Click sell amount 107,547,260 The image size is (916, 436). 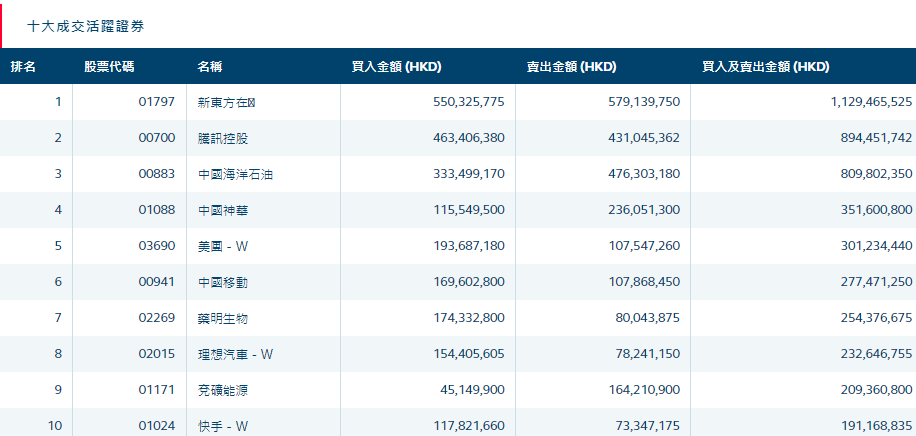(x=644, y=246)
